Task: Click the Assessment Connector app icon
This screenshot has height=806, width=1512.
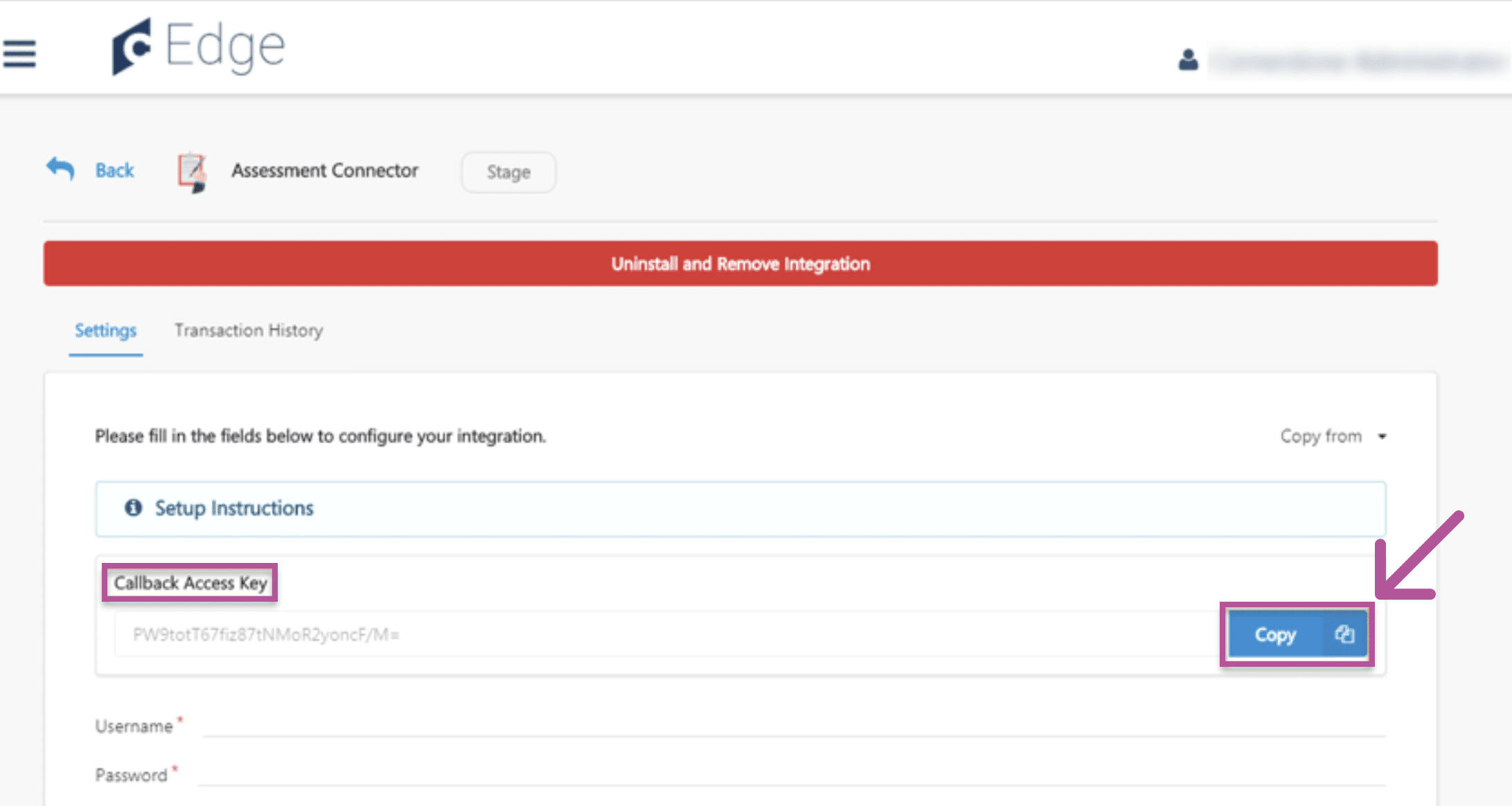Action: 192,172
